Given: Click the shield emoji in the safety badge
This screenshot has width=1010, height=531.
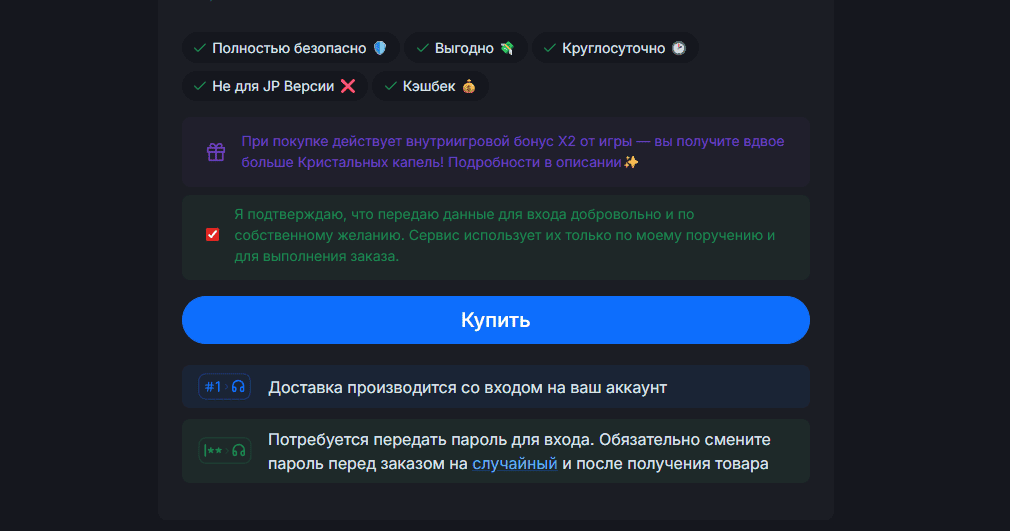Looking at the screenshot, I should point(380,48).
